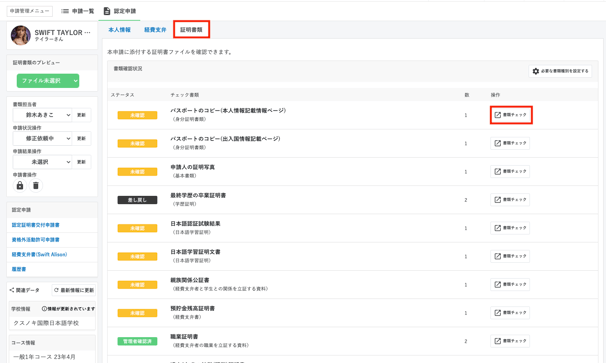Click the 認定申請 document icon

click(107, 11)
